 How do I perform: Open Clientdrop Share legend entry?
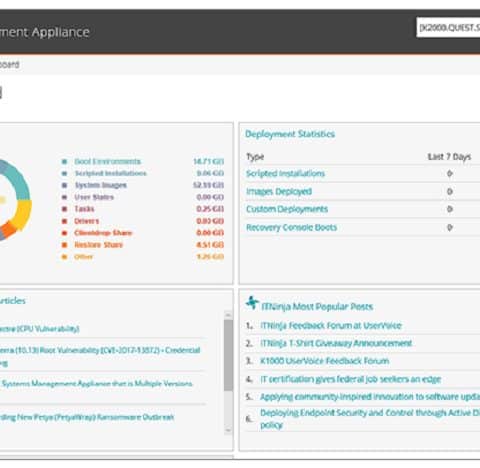[103, 233]
